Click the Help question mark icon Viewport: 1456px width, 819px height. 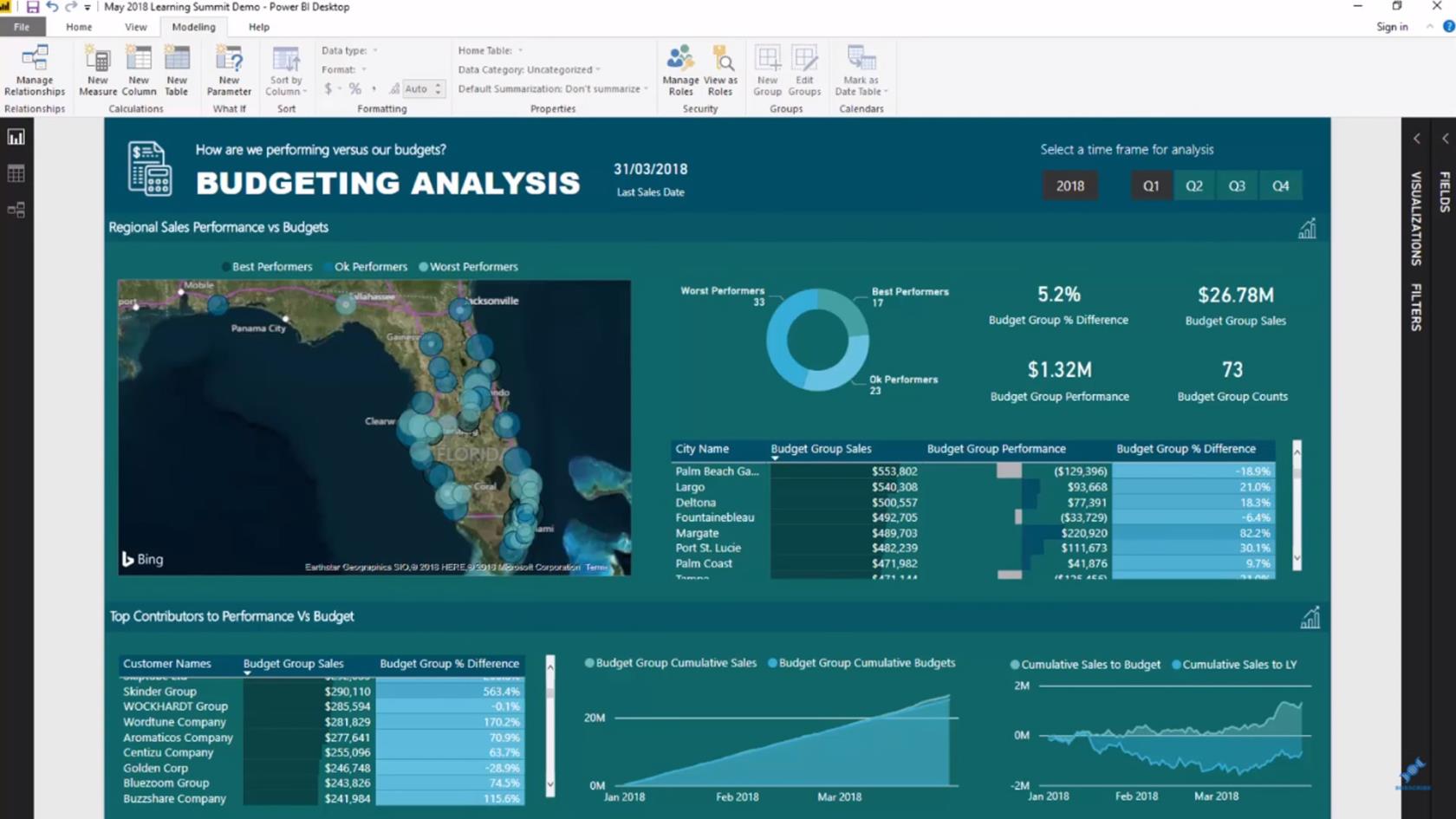(x=1448, y=27)
